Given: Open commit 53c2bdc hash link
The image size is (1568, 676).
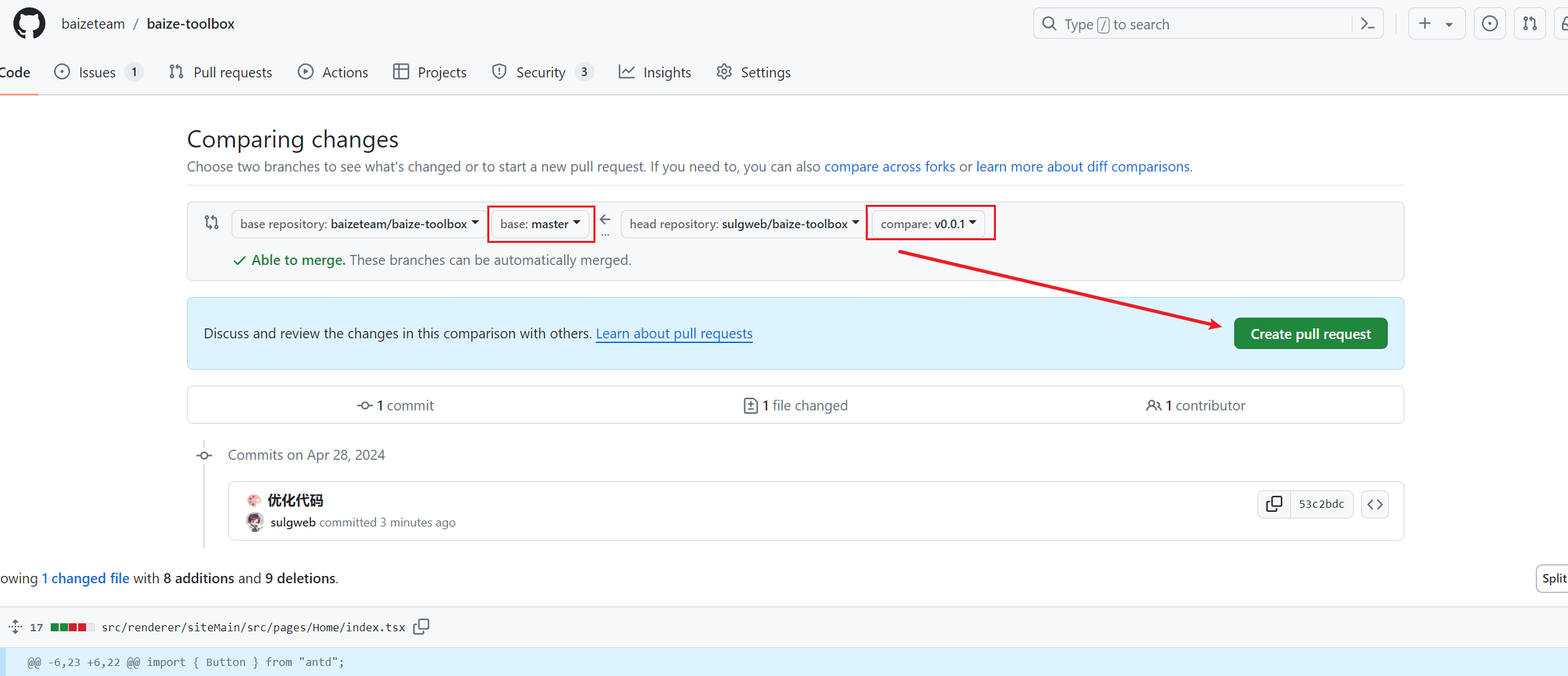Looking at the screenshot, I should pyautogui.click(x=1322, y=504).
